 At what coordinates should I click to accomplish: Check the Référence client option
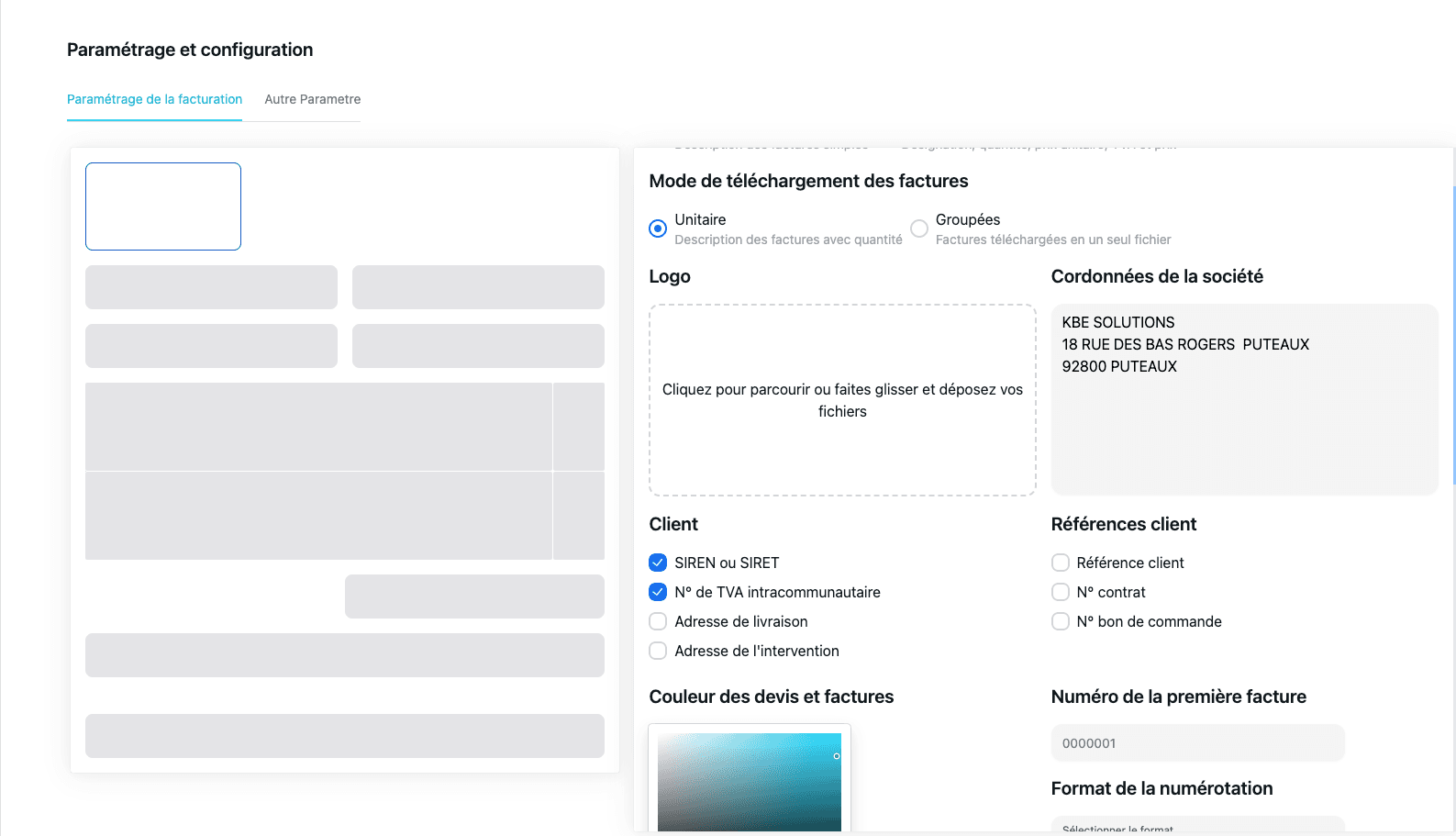1061,563
